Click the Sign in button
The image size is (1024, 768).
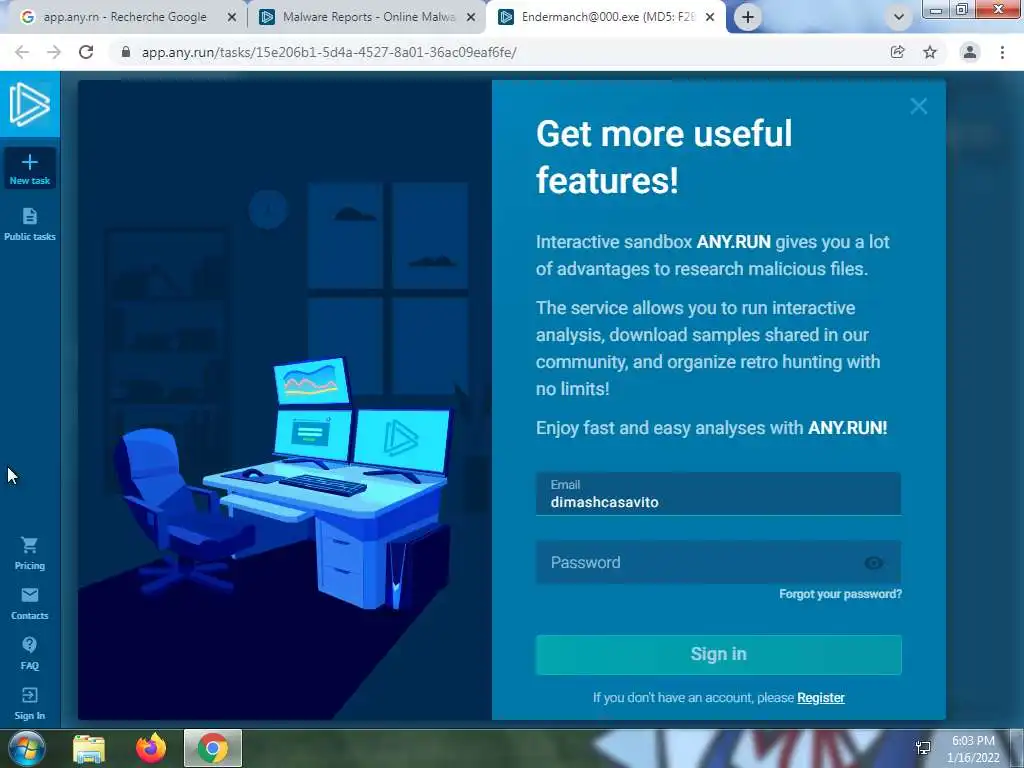(x=718, y=654)
